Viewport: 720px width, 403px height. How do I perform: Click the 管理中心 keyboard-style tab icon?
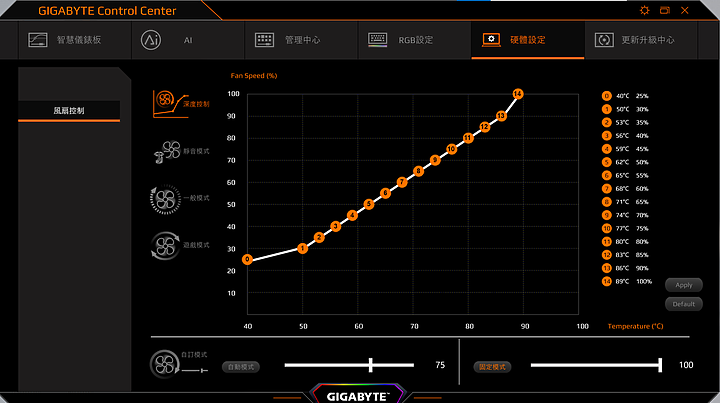264,40
